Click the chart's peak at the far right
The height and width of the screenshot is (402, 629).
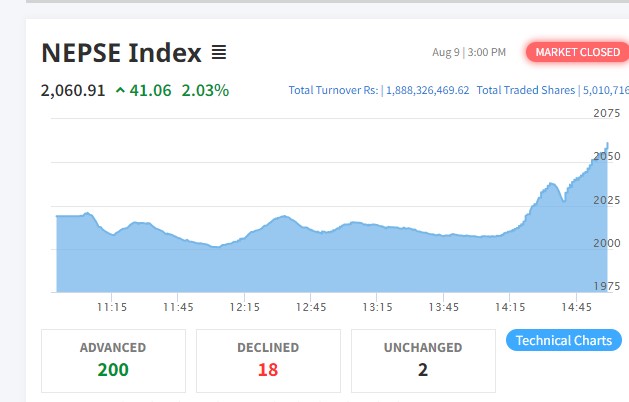coord(607,144)
